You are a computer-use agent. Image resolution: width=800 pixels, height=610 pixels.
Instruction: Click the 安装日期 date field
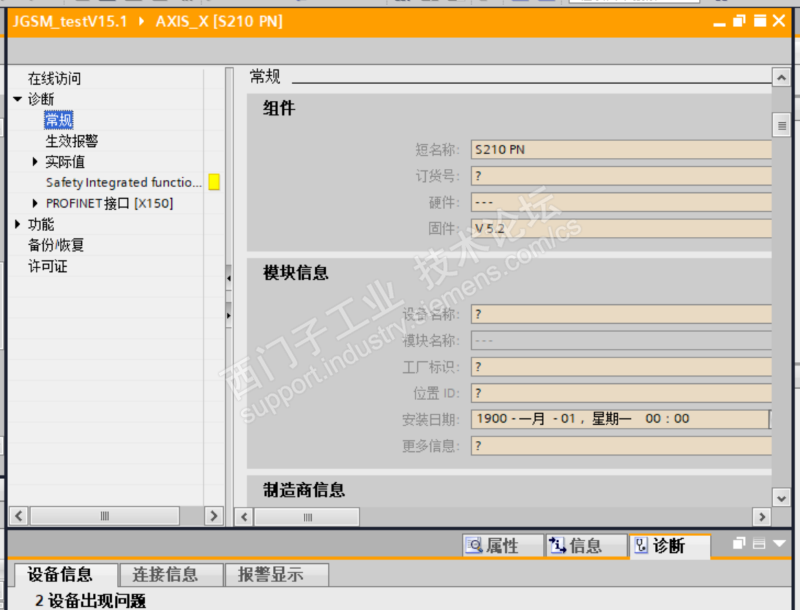pyautogui.click(x=619, y=419)
